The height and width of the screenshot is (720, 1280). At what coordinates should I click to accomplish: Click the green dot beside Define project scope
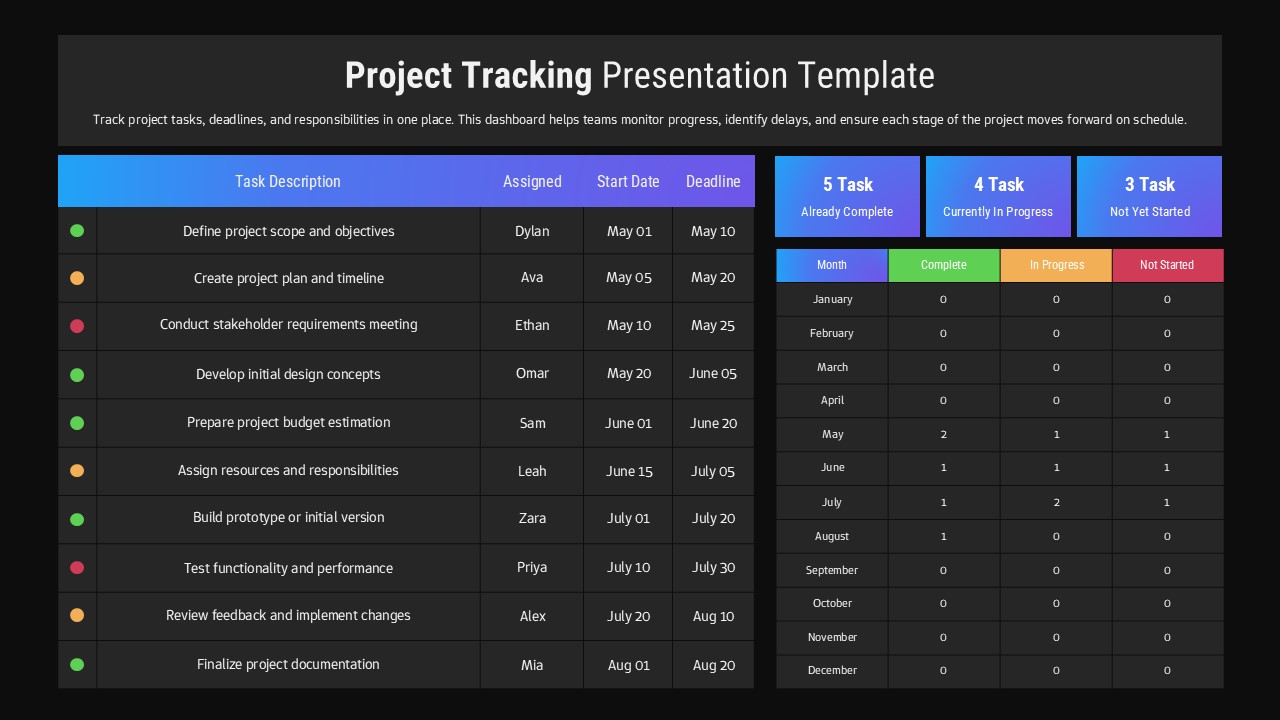pos(77,231)
